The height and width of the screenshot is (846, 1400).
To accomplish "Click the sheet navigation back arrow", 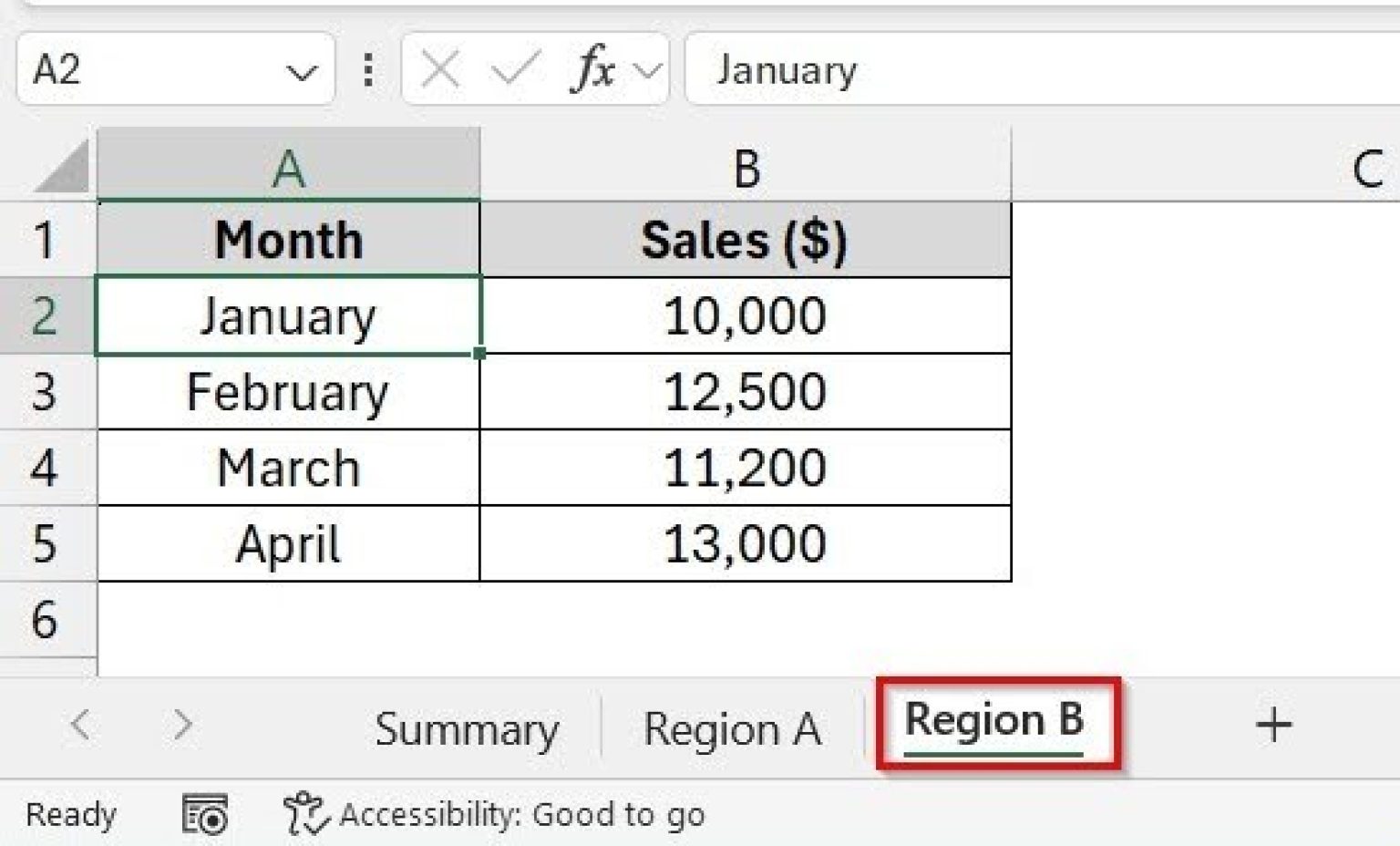I will [80, 725].
